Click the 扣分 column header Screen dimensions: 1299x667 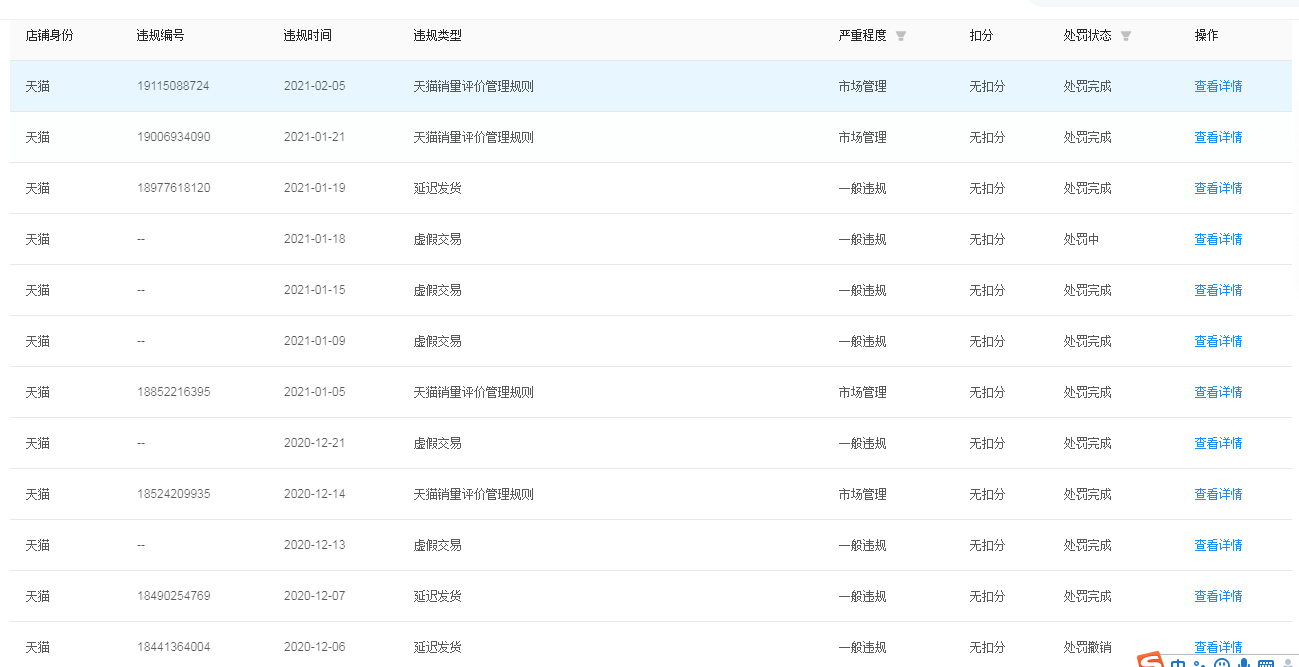tap(981, 35)
